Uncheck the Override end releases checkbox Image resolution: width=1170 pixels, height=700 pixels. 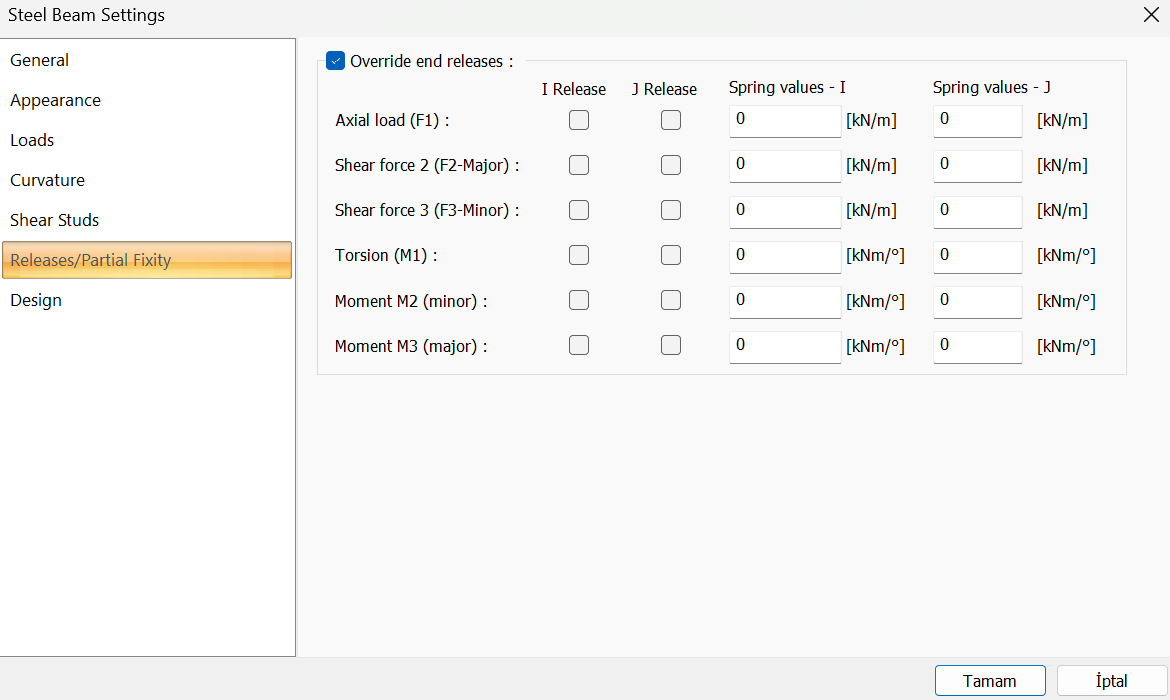tap(336, 62)
